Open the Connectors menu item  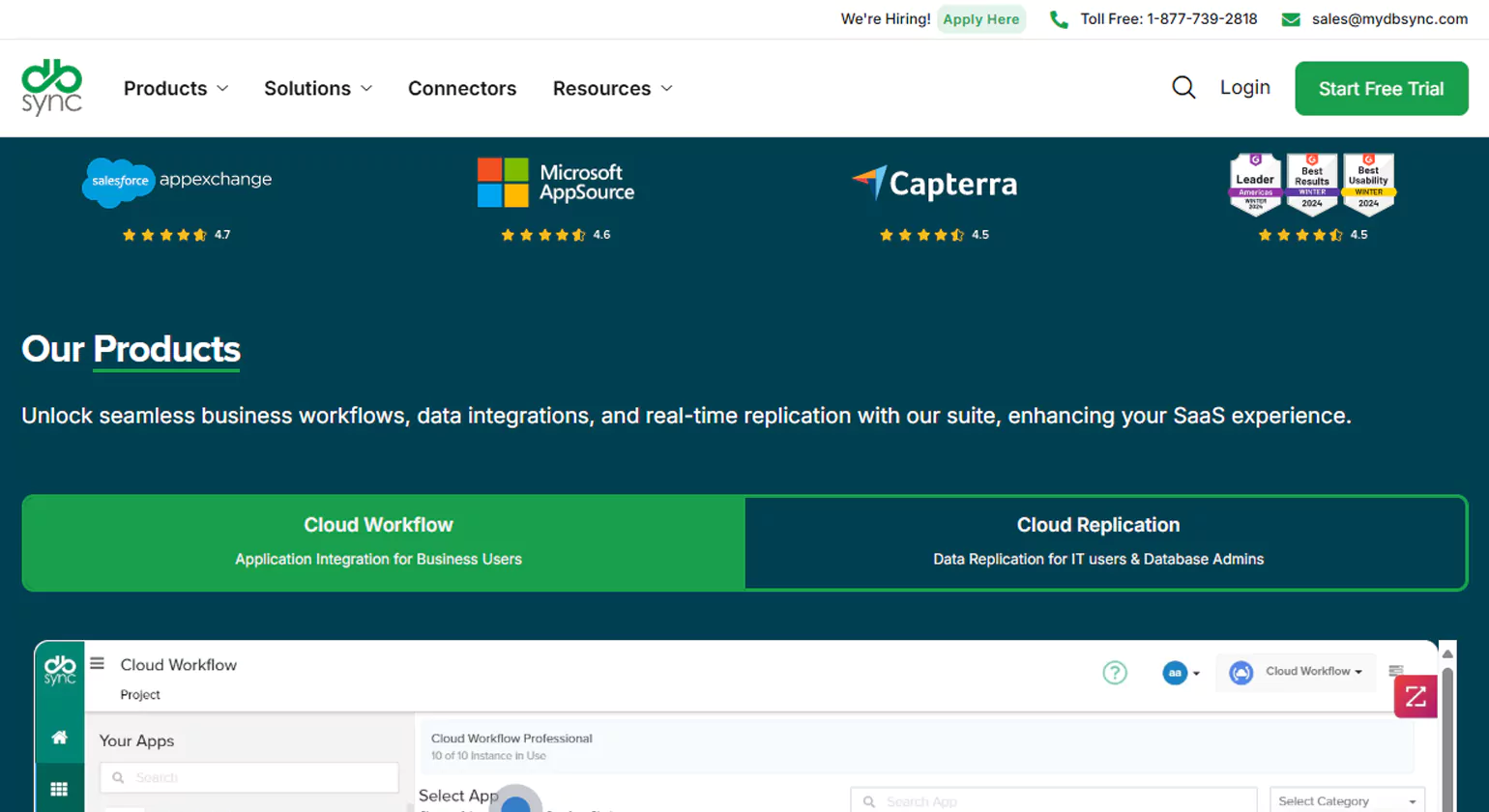[462, 88]
